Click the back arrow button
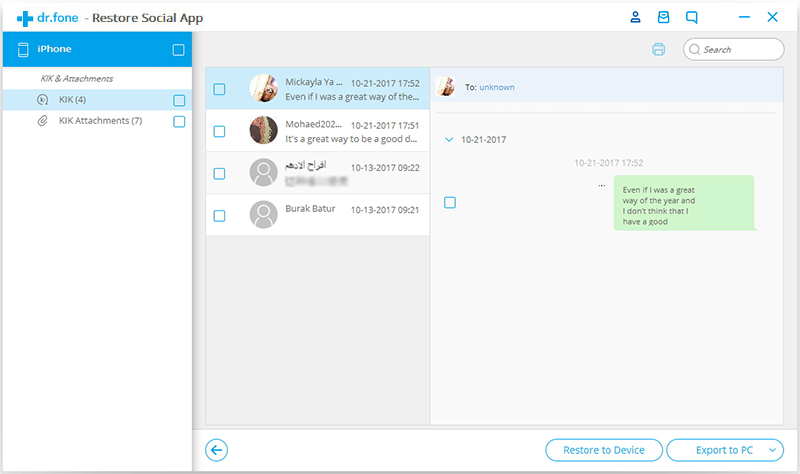Image resolution: width=800 pixels, height=474 pixels. point(216,450)
